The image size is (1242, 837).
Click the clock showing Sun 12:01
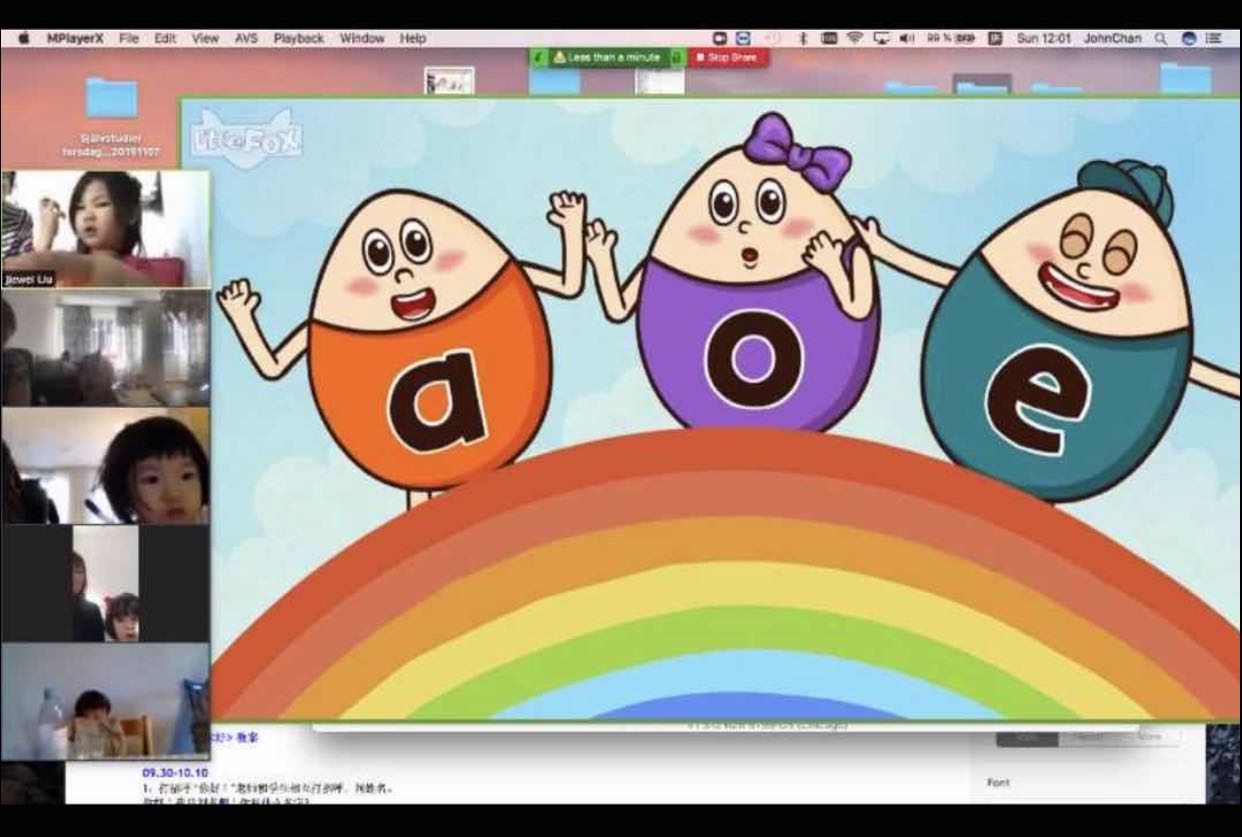(x=1044, y=38)
